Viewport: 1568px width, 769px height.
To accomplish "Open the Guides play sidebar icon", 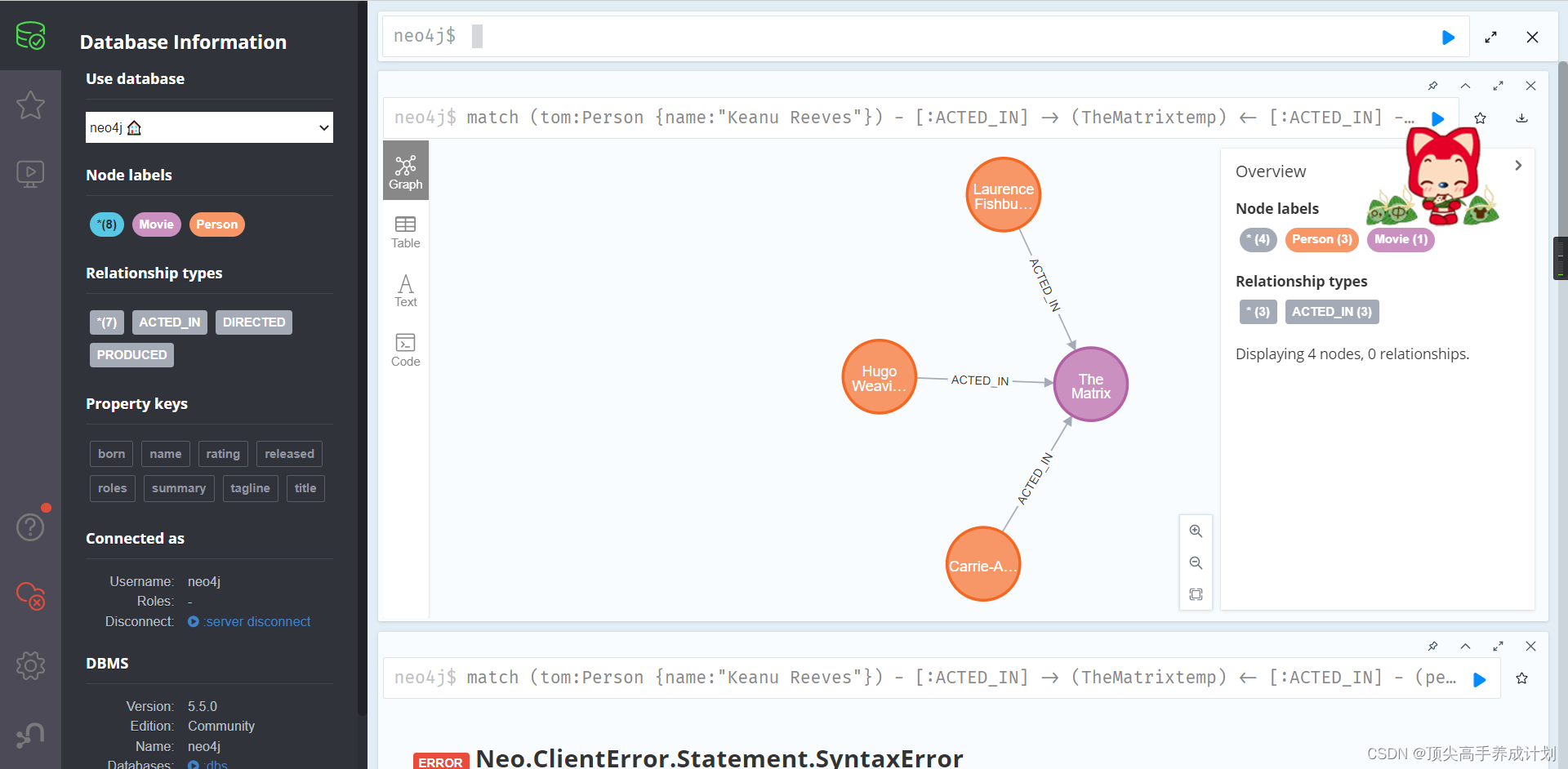I will coord(30,173).
